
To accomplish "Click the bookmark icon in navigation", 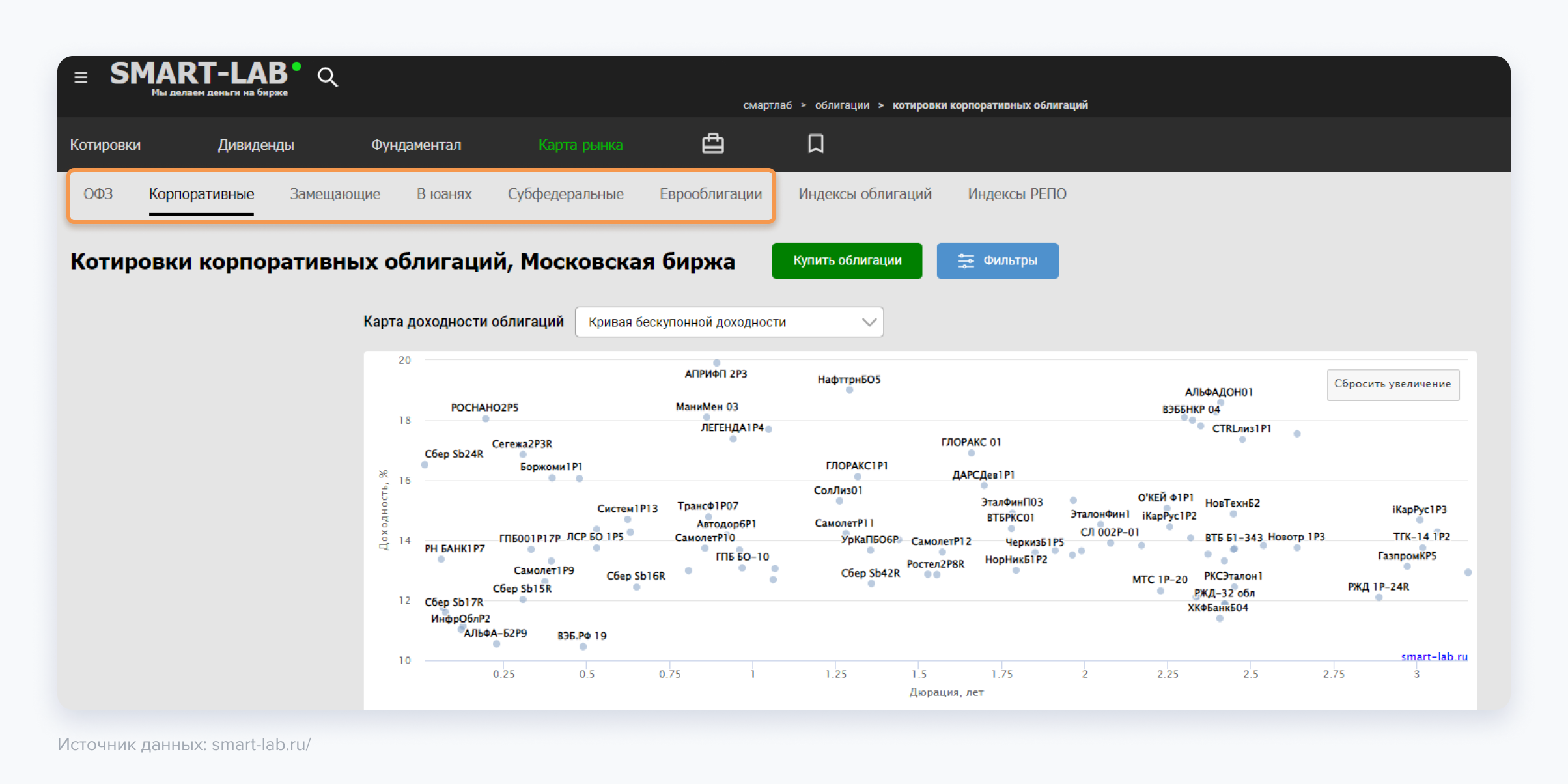I will tap(815, 144).
